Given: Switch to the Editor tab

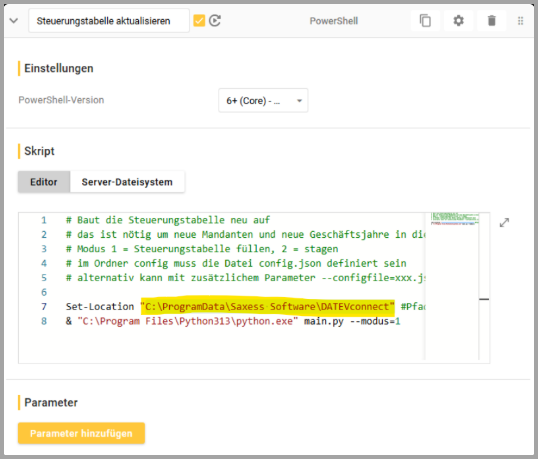Looking at the screenshot, I should [x=44, y=182].
